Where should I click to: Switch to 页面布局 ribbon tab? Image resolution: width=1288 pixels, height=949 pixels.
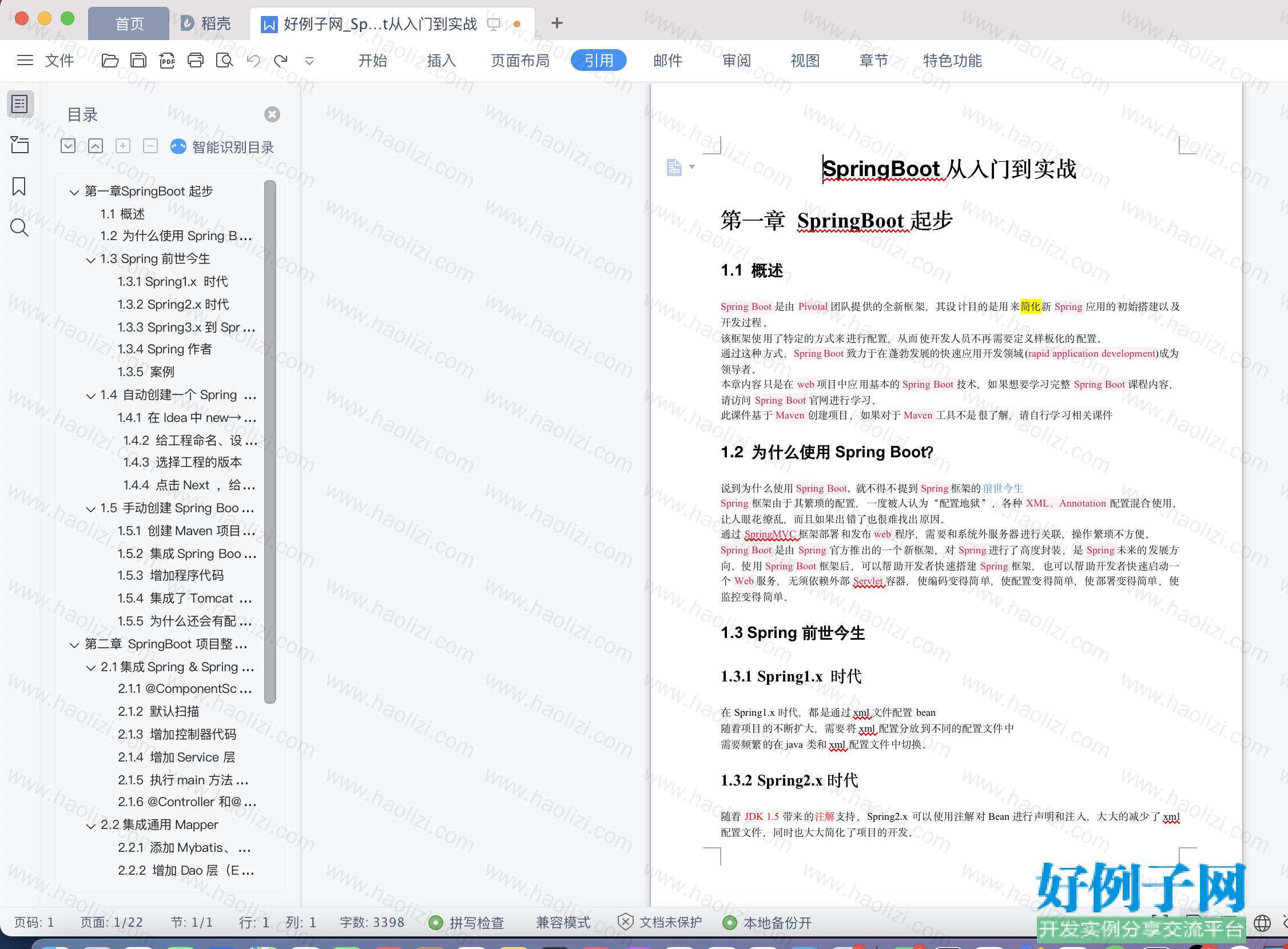pyautogui.click(x=520, y=61)
